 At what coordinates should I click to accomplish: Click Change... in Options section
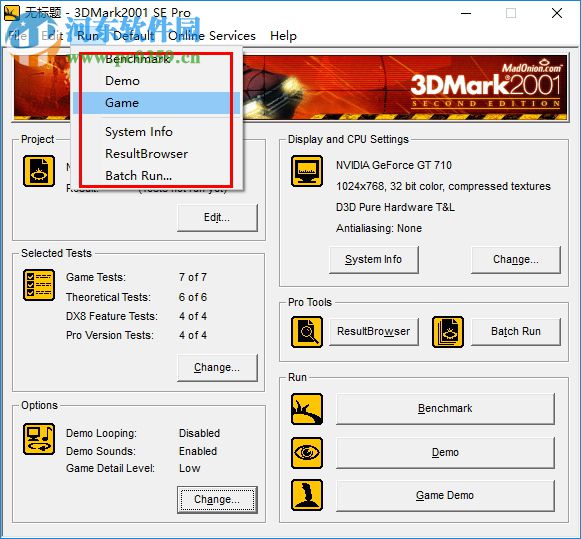217,499
